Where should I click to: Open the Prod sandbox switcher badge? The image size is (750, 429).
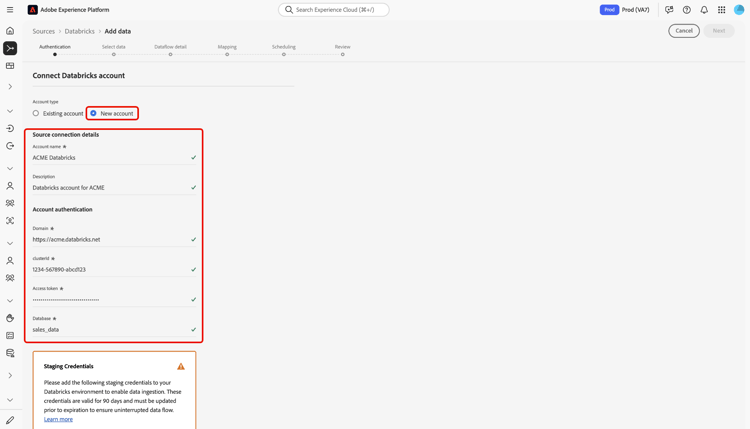(x=609, y=10)
